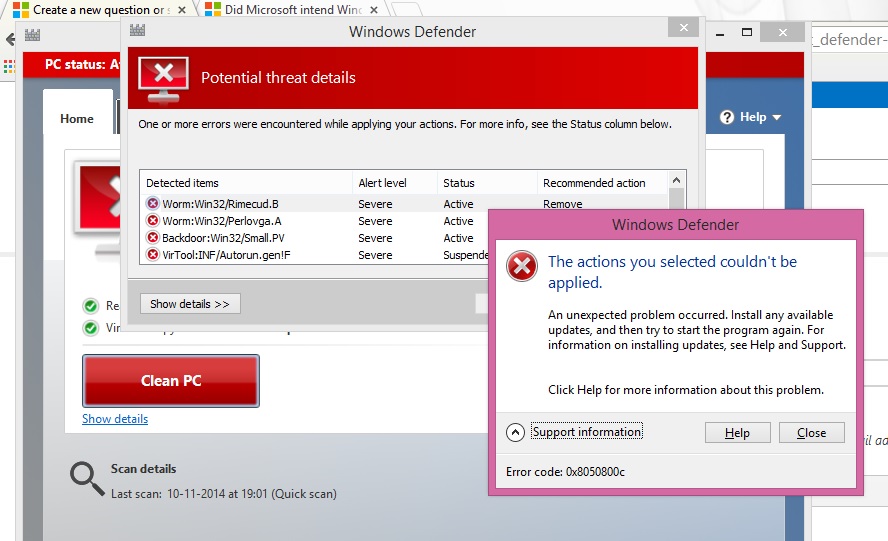
Task: Click the Backdoor:Win32/Small.PV threat icon
Action: pos(152,237)
